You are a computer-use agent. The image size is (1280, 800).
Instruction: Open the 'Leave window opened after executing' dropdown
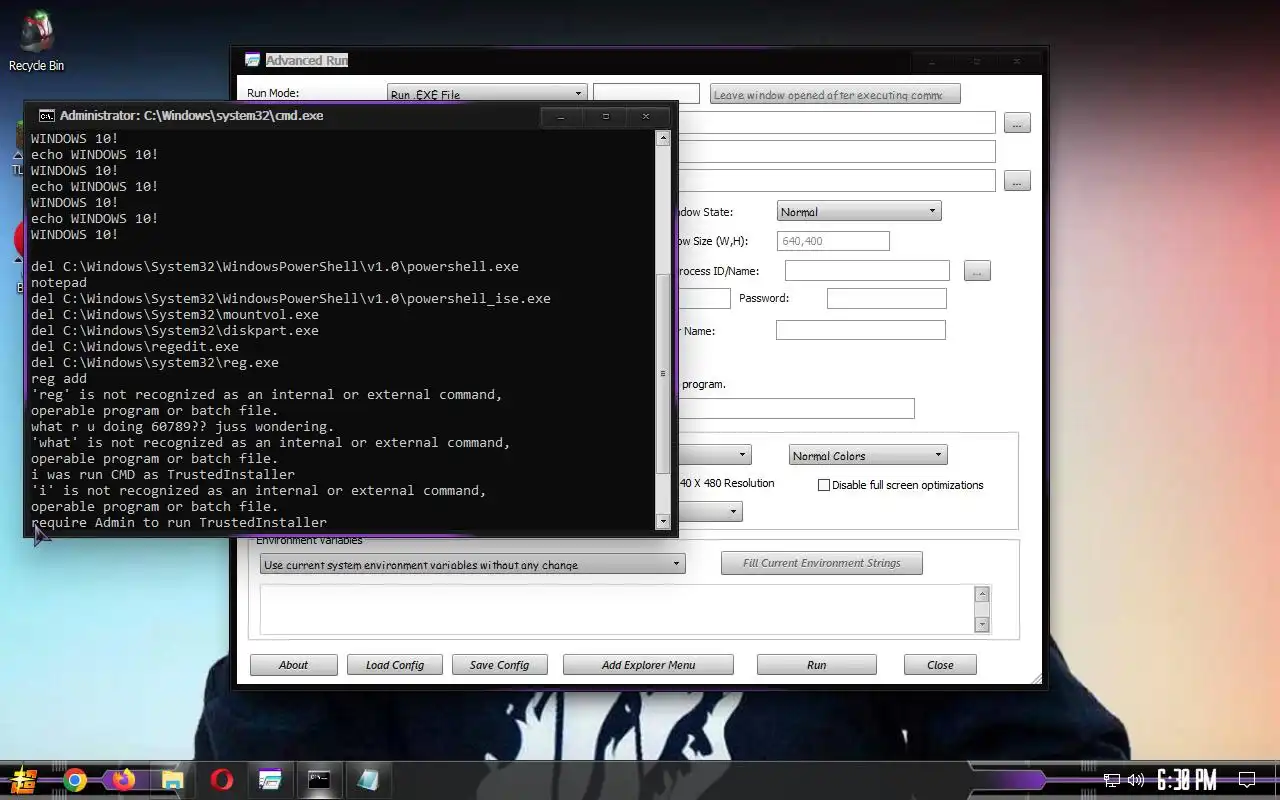(x=835, y=94)
